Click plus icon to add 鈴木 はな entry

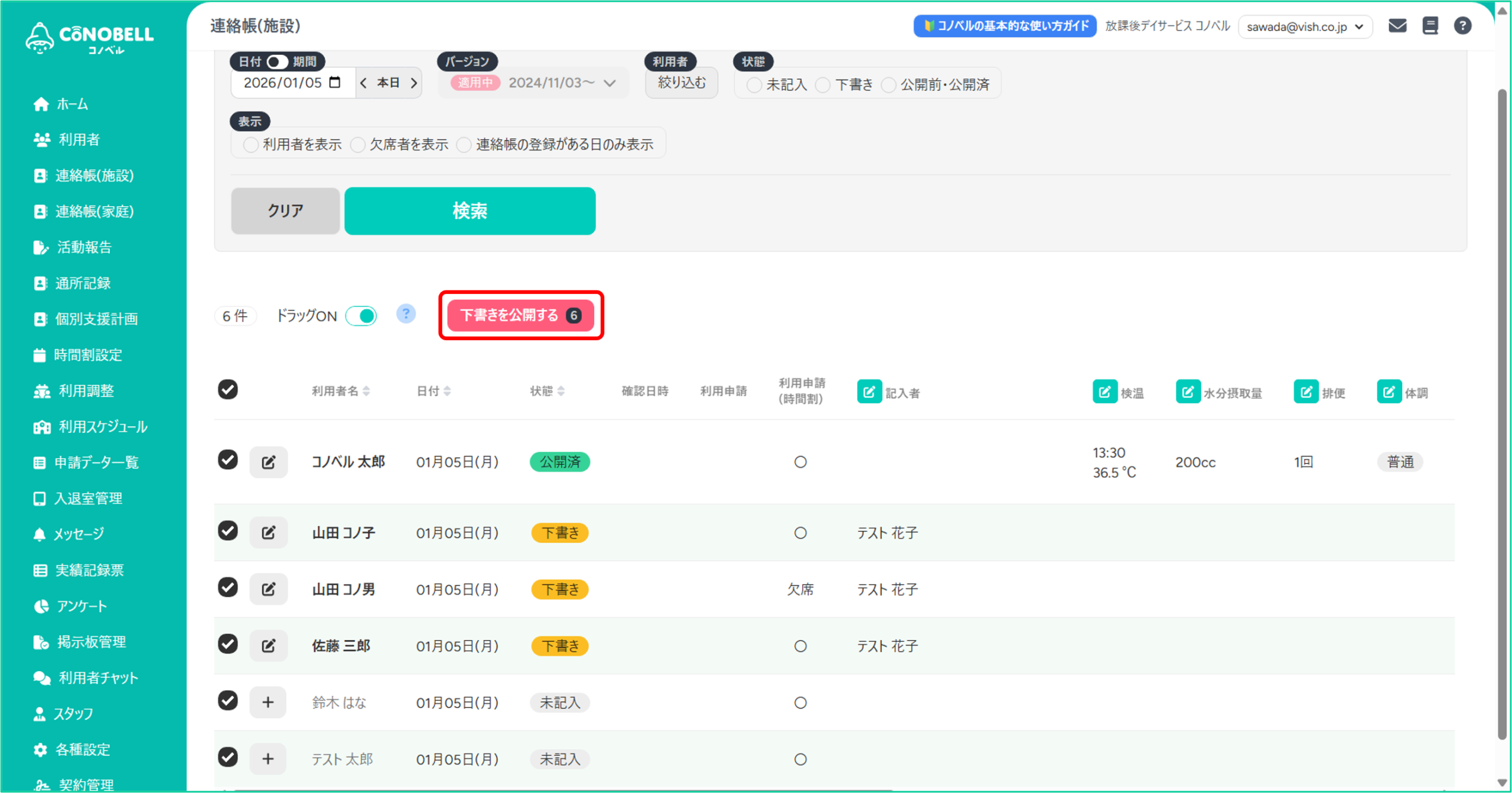(268, 702)
